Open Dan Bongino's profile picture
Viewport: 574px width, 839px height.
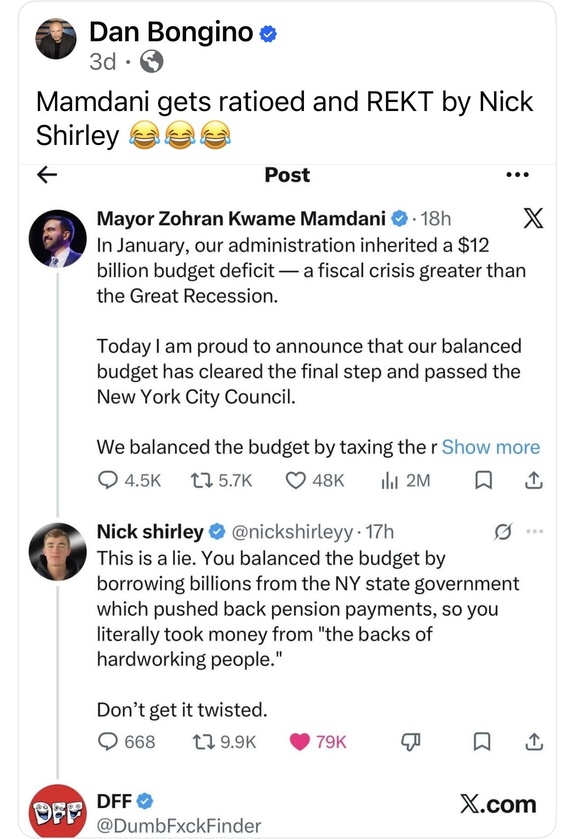tap(56, 39)
